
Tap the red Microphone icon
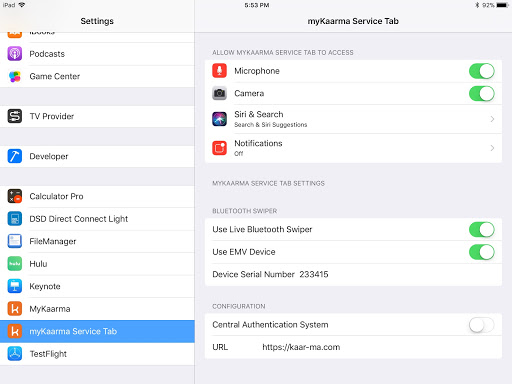coord(219,71)
